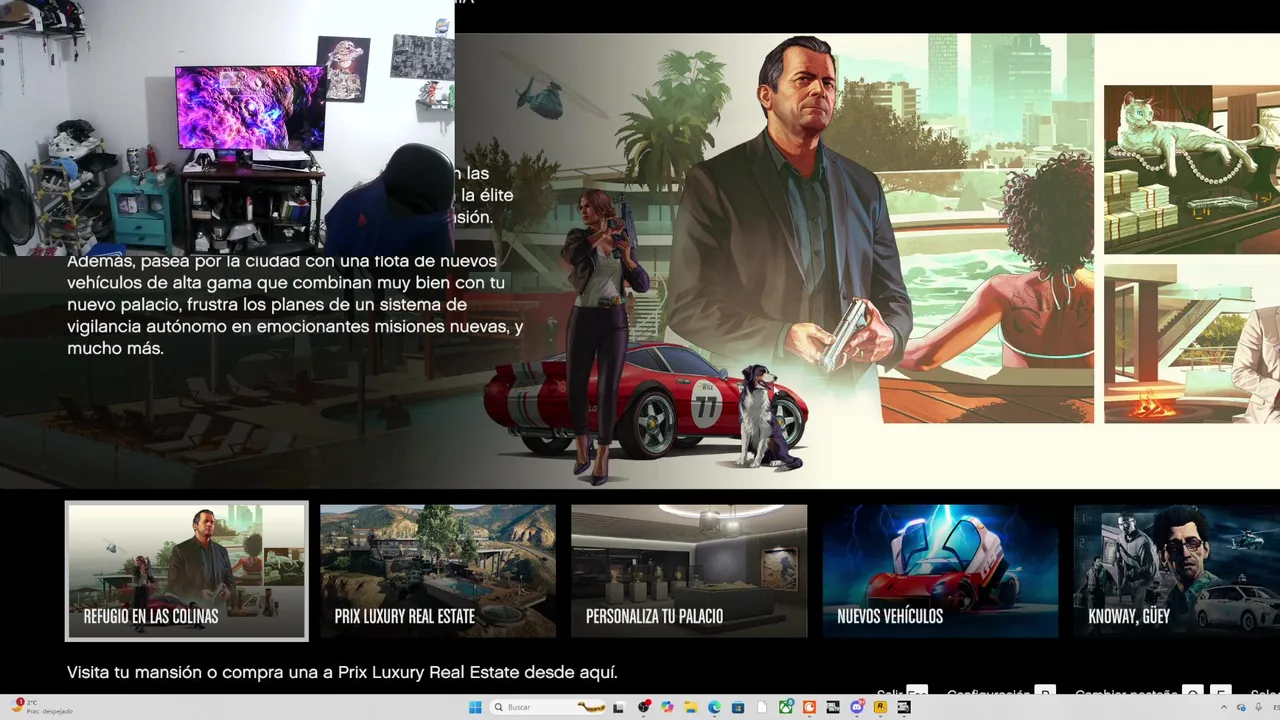Open Microsoft Store from the taskbar
The height and width of the screenshot is (720, 1280).
tap(738, 707)
